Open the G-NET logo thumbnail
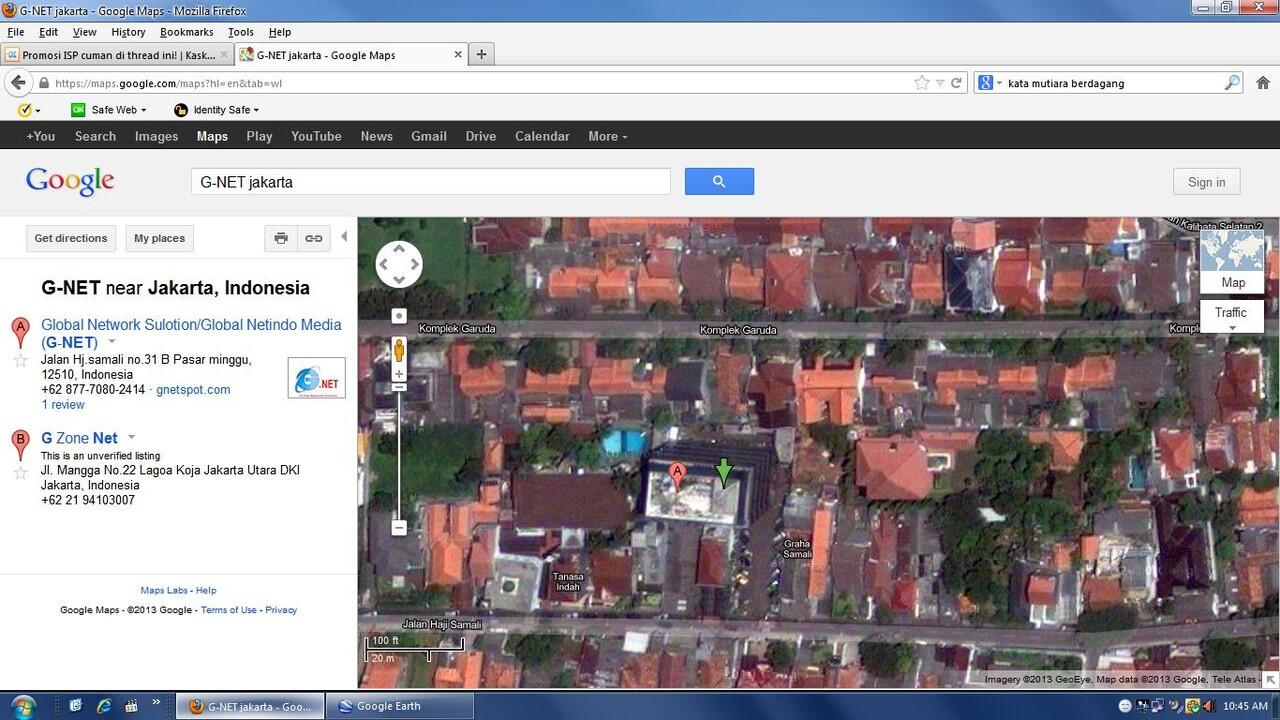Image resolution: width=1280 pixels, height=720 pixels. pyautogui.click(x=316, y=378)
